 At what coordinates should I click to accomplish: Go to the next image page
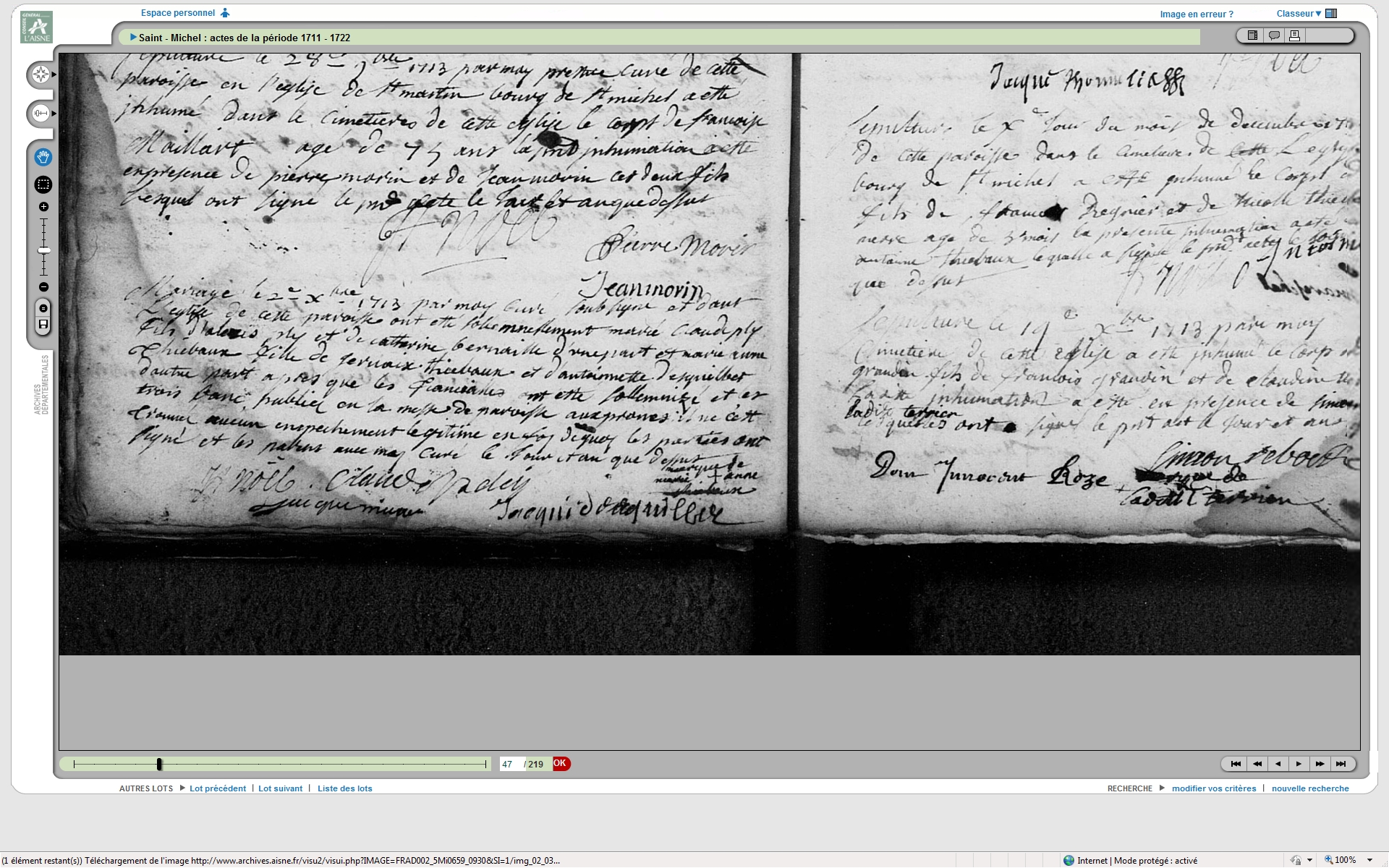pyautogui.click(x=1299, y=764)
